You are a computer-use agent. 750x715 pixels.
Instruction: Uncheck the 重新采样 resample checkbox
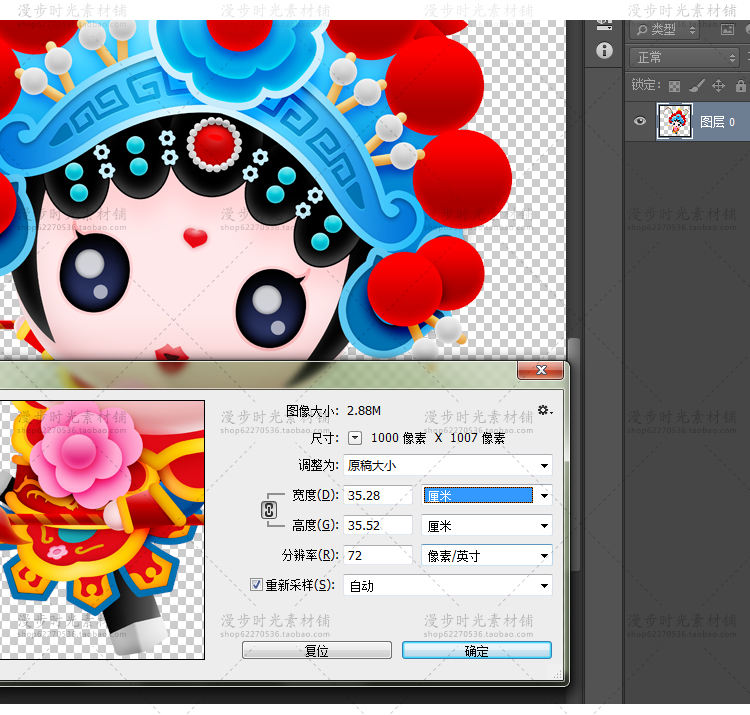[257, 585]
